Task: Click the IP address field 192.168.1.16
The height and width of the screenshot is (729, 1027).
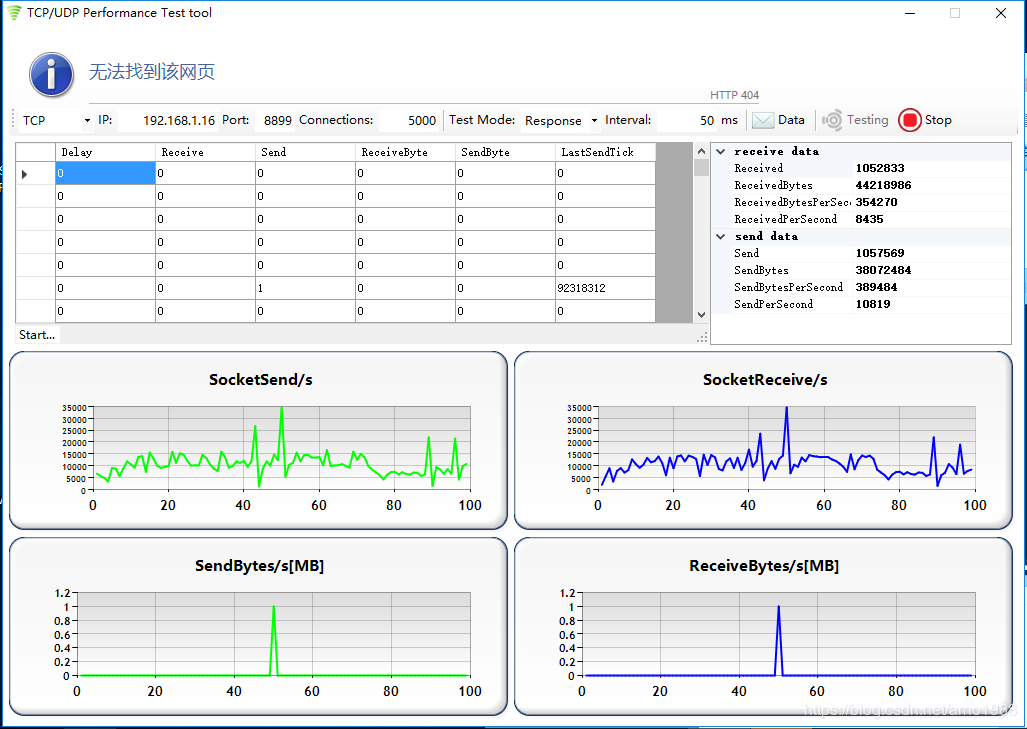Action: 167,121
